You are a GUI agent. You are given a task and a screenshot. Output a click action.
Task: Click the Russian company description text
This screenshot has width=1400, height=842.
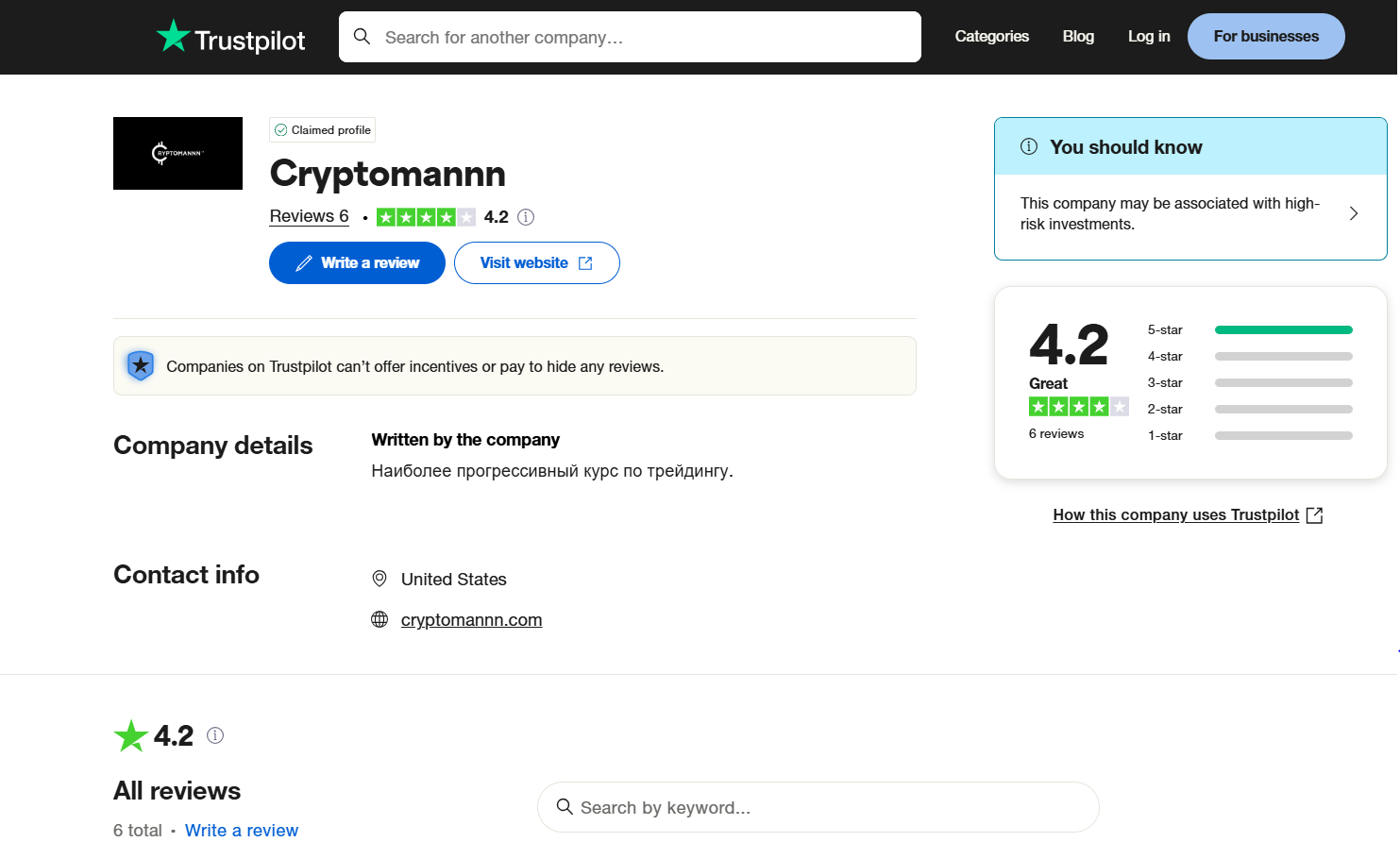point(552,471)
